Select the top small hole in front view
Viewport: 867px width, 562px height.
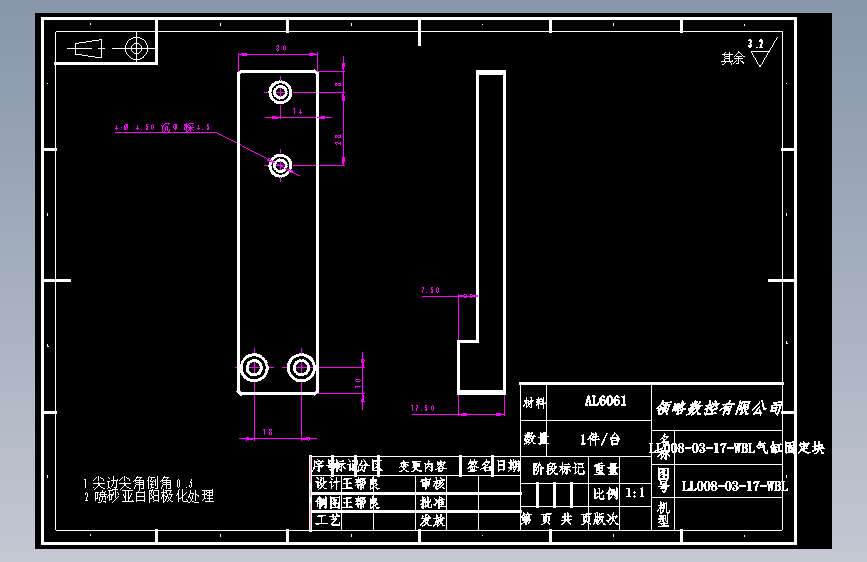280,92
